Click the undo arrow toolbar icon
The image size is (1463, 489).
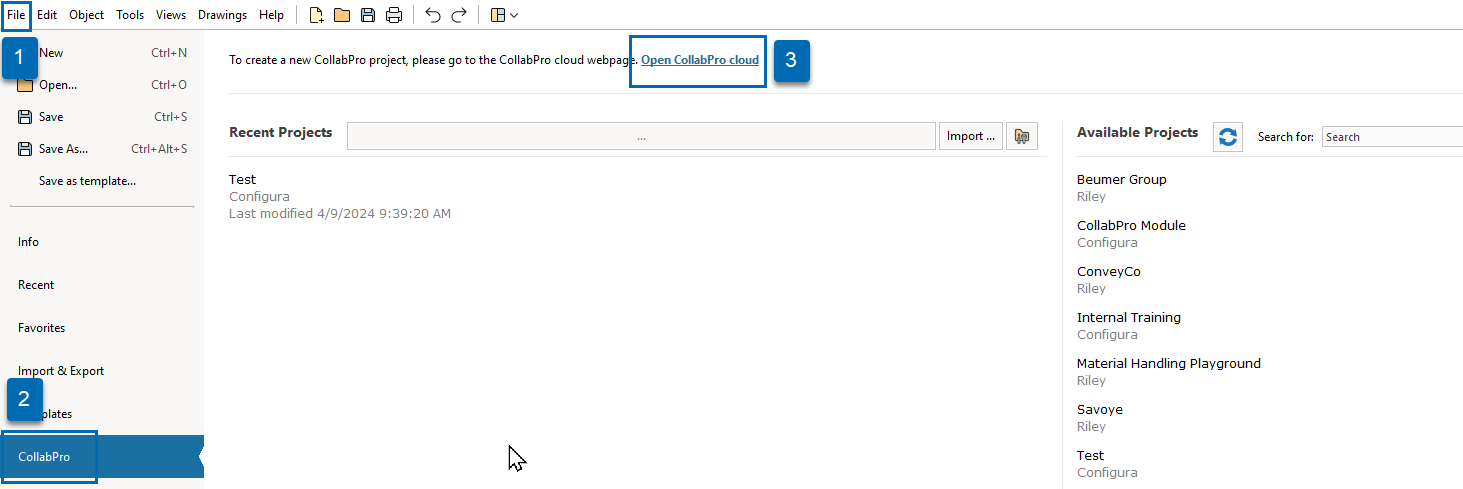click(x=433, y=15)
